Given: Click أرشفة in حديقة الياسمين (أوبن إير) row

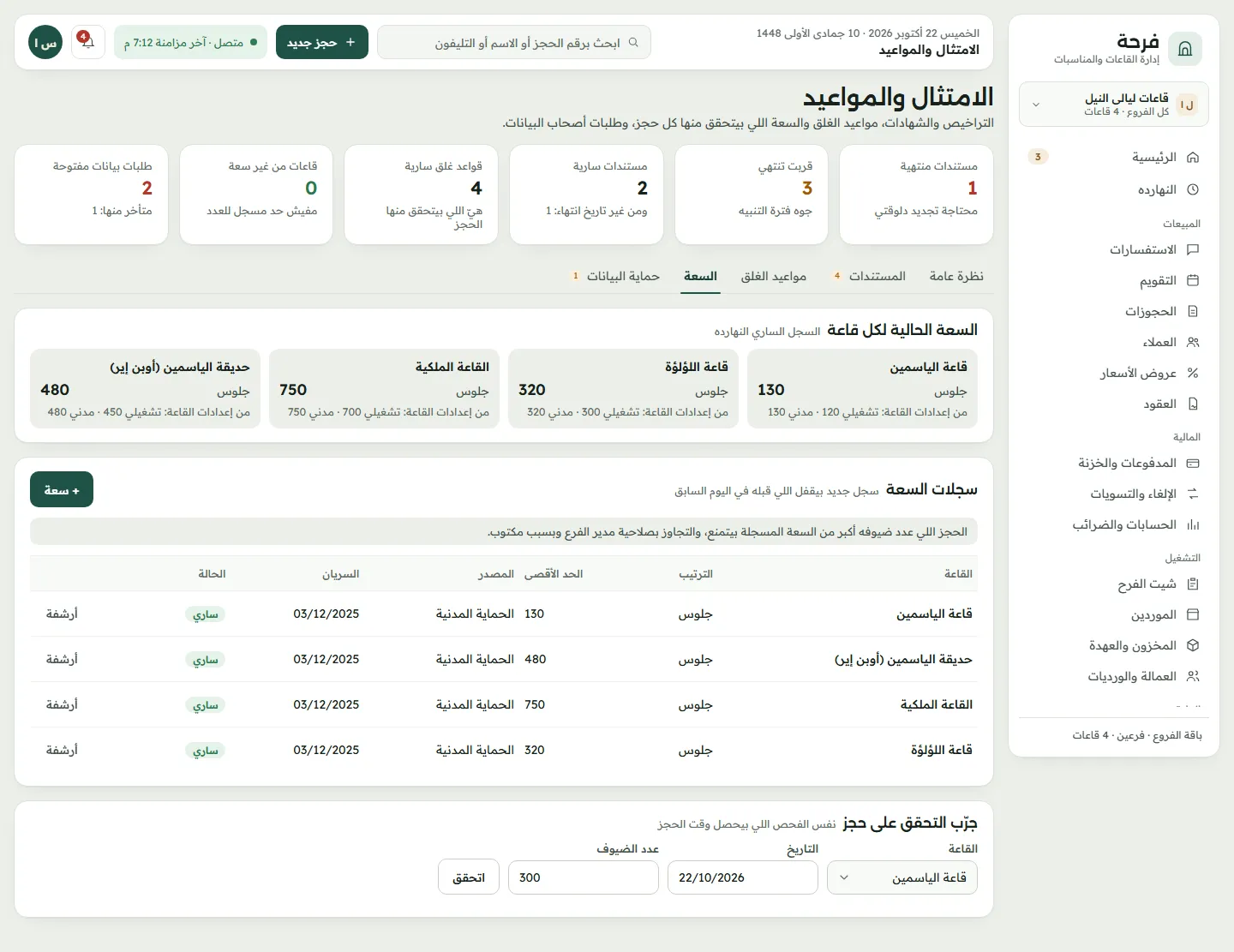Looking at the screenshot, I should [62, 659].
